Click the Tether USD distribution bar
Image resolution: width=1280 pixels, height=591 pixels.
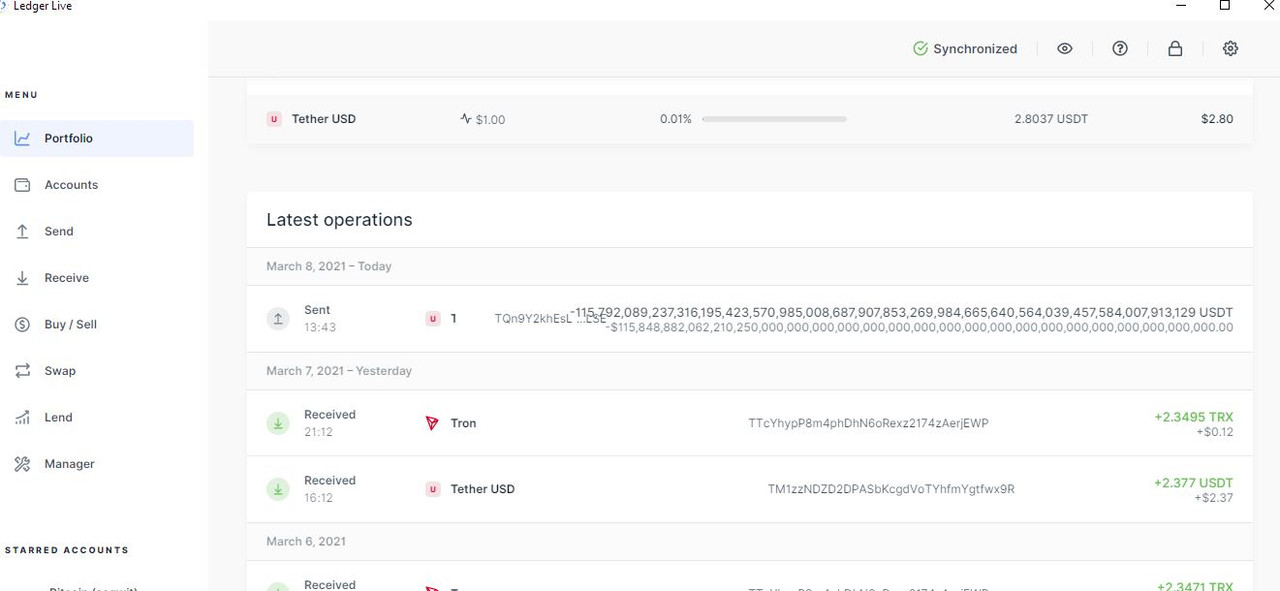click(x=774, y=119)
